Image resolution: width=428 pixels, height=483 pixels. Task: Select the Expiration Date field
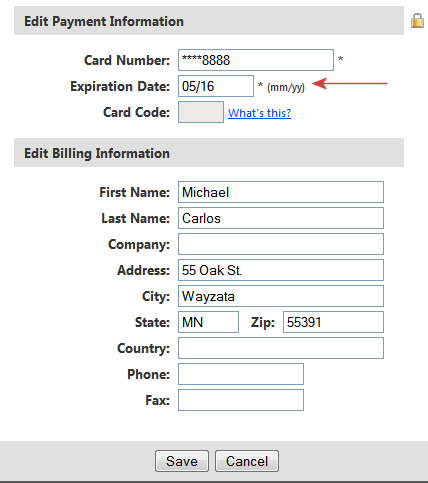[x=216, y=86]
